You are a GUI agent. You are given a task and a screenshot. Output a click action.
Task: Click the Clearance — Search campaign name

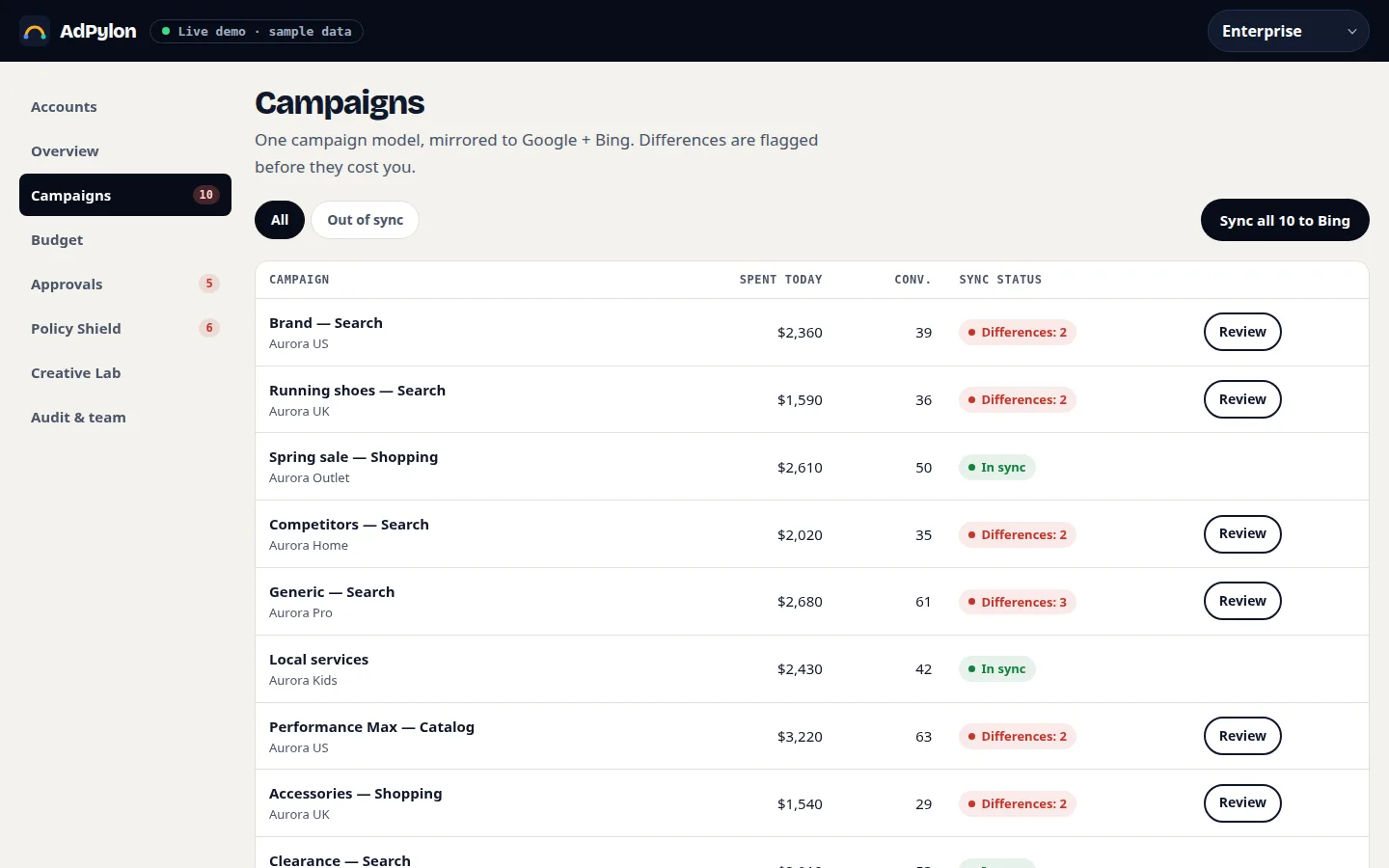tap(340, 860)
